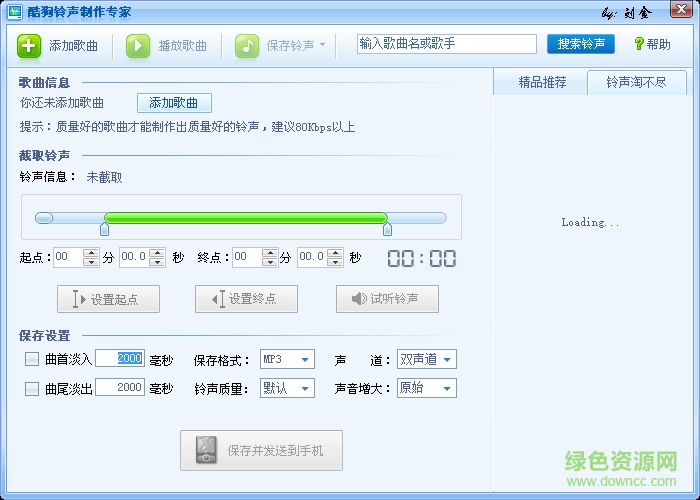Screen dimensions: 700x500
Task: Click the 你还未添加歌曲 status text
Action: pyautogui.click(x=62, y=103)
